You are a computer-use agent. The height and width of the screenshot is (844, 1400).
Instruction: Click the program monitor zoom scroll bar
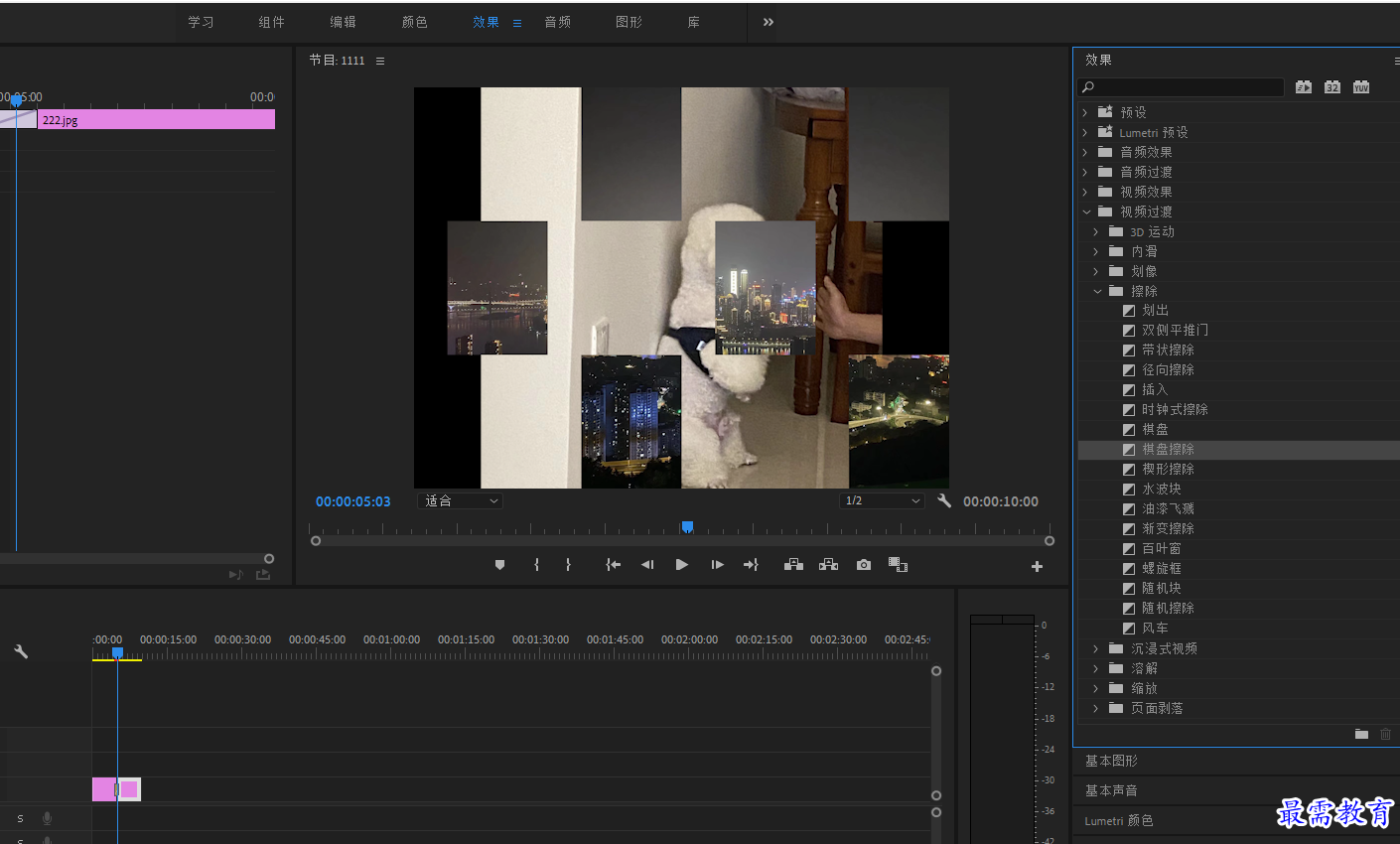[x=682, y=541]
